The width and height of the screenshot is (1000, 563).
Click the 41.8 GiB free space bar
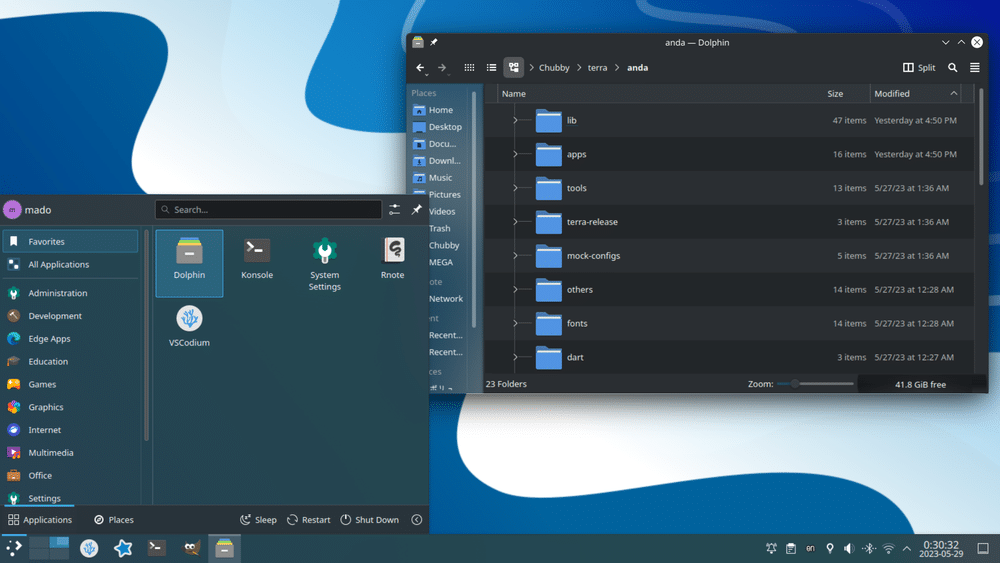point(921,384)
